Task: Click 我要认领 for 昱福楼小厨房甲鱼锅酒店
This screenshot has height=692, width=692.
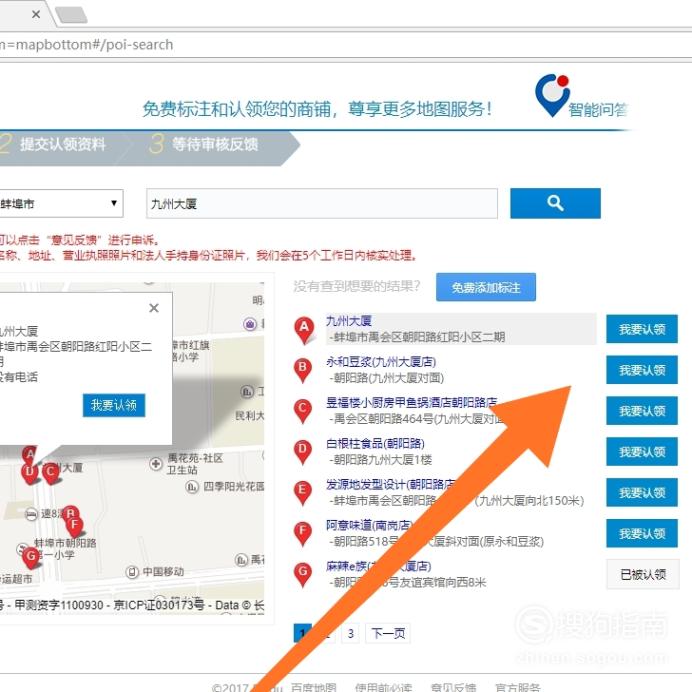Action: pyautogui.click(x=642, y=411)
